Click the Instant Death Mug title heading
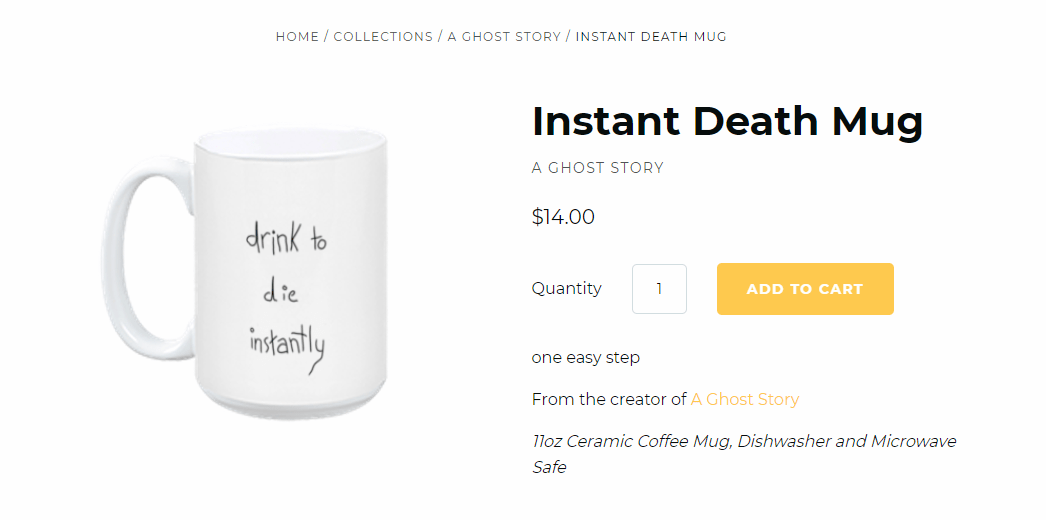 point(727,121)
